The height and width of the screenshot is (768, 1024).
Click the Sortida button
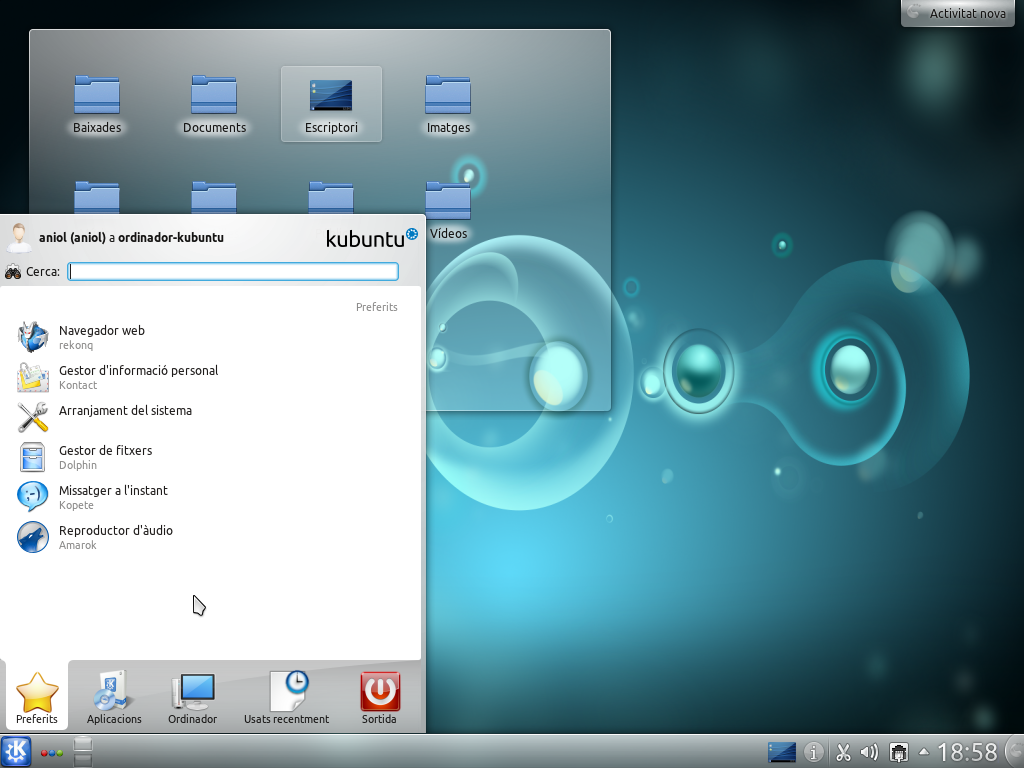(379, 697)
